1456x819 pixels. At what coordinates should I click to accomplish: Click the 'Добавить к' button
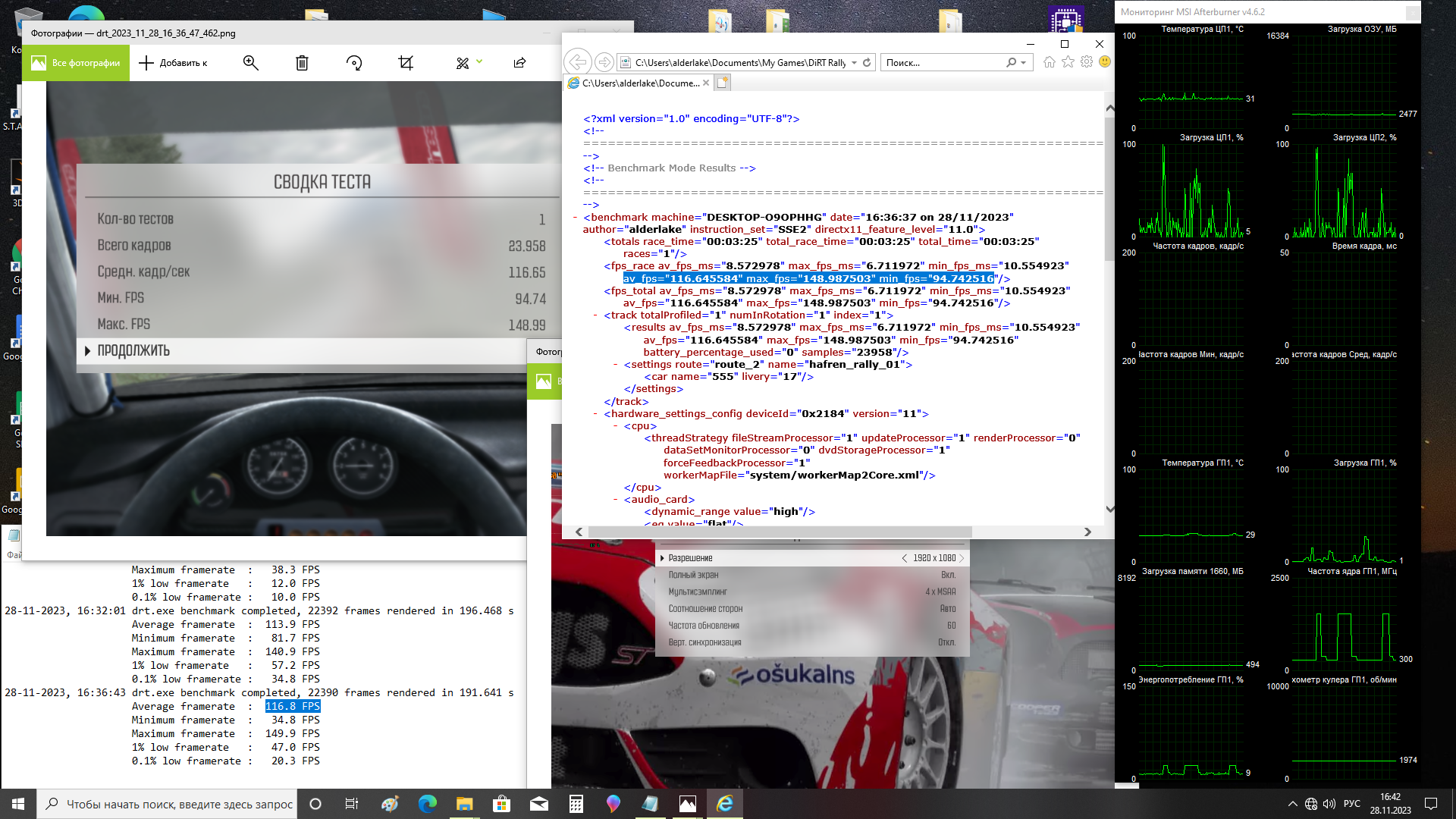(174, 63)
